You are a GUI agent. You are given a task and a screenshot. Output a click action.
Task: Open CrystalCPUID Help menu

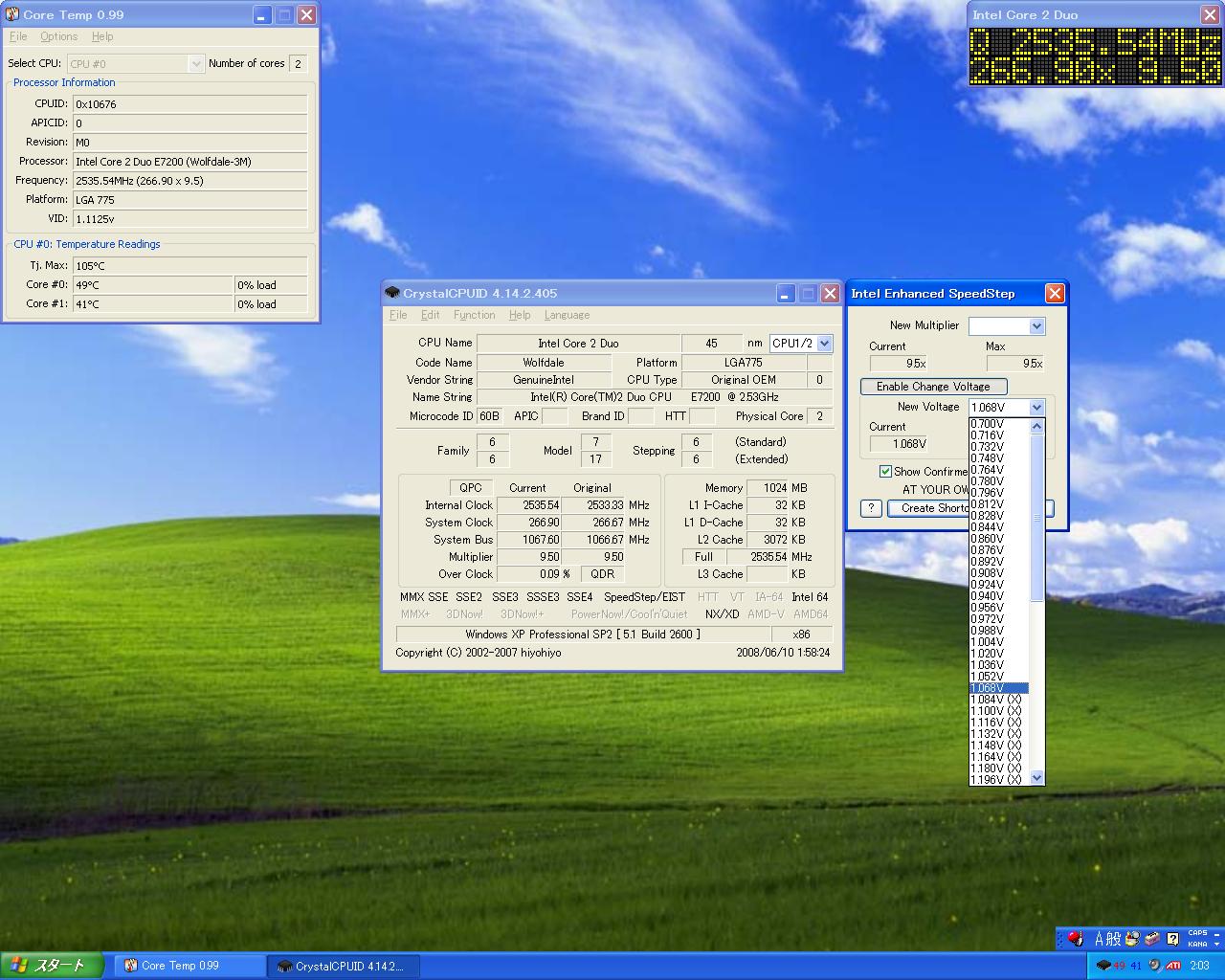pos(520,315)
